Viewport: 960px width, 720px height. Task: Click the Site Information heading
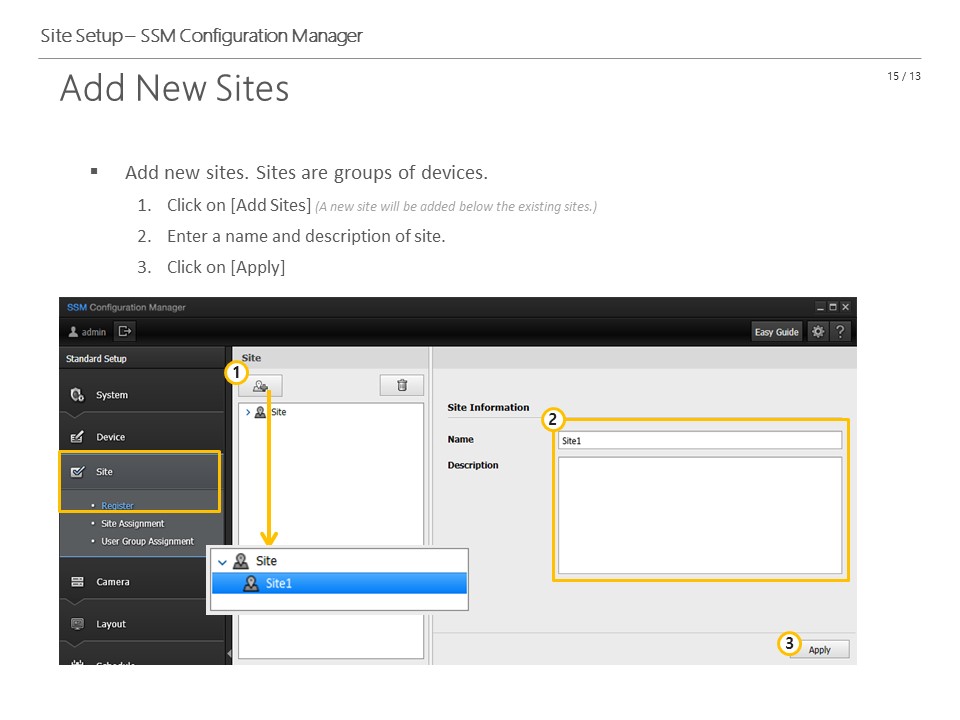pyautogui.click(x=488, y=407)
